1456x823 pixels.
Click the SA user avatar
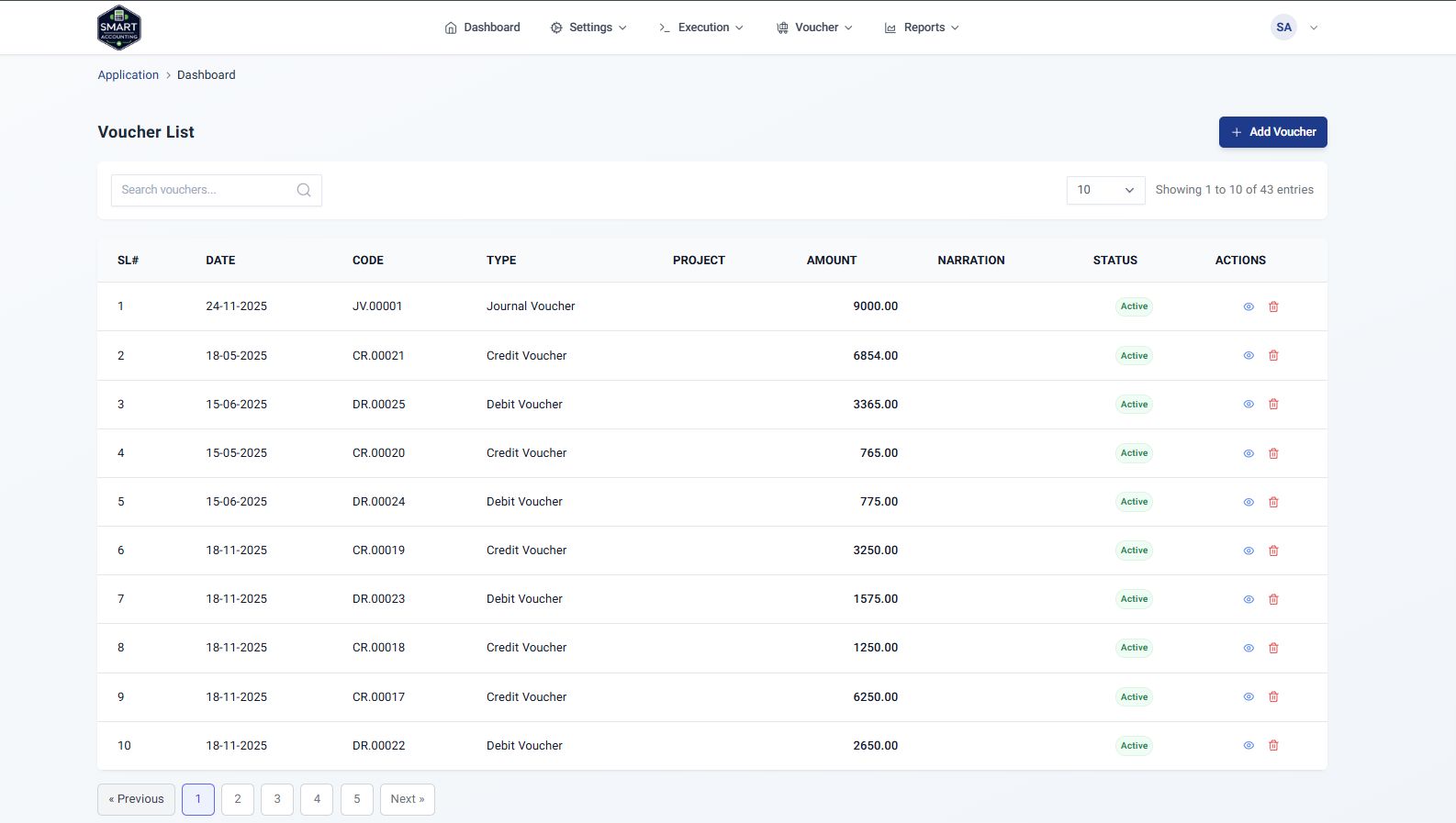pyautogui.click(x=1283, y=28)
